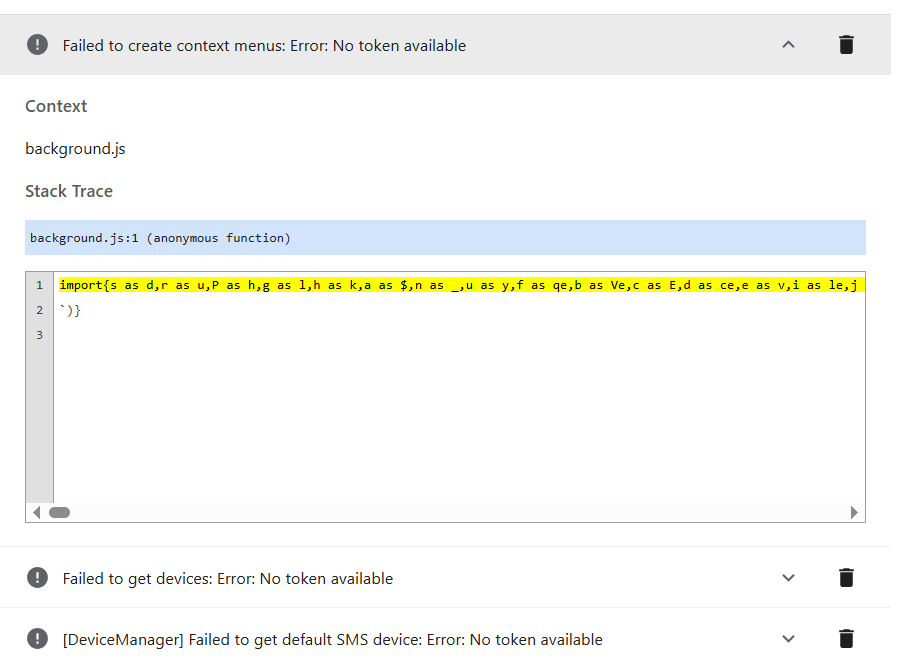Expand the 'Failed to get devices' error
Screen dimensions: 900x661
[x=789, y=578]
